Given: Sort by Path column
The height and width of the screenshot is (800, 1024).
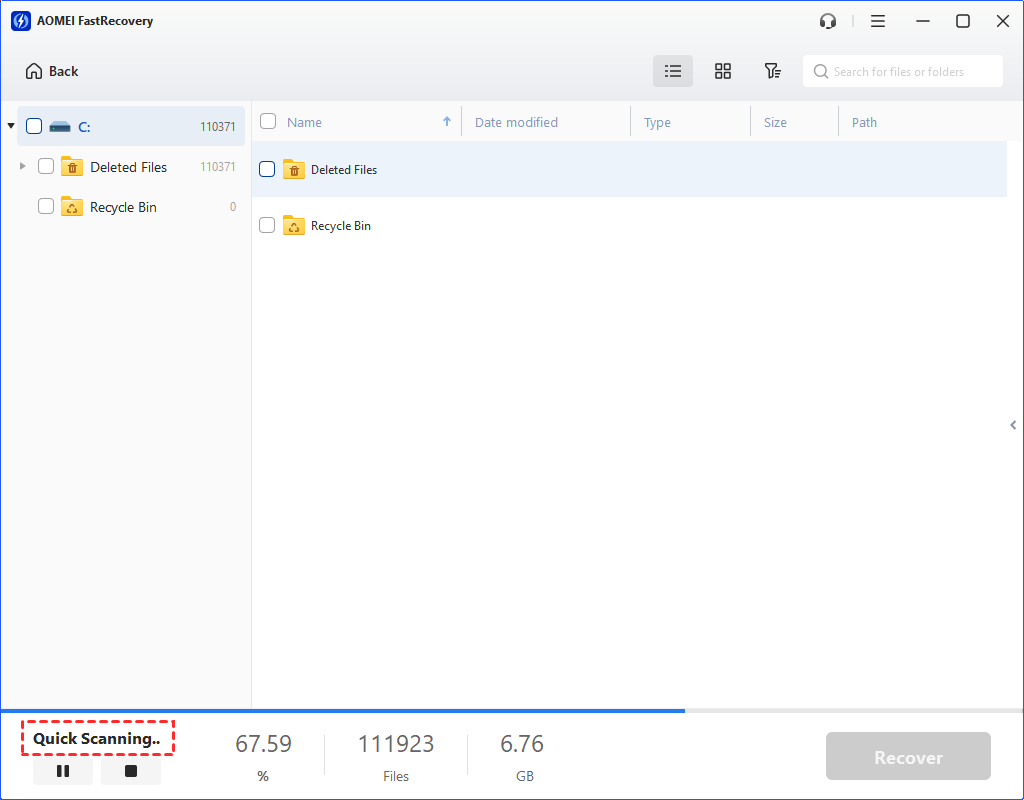Looking at the screenshot, I should coord(864,122).
